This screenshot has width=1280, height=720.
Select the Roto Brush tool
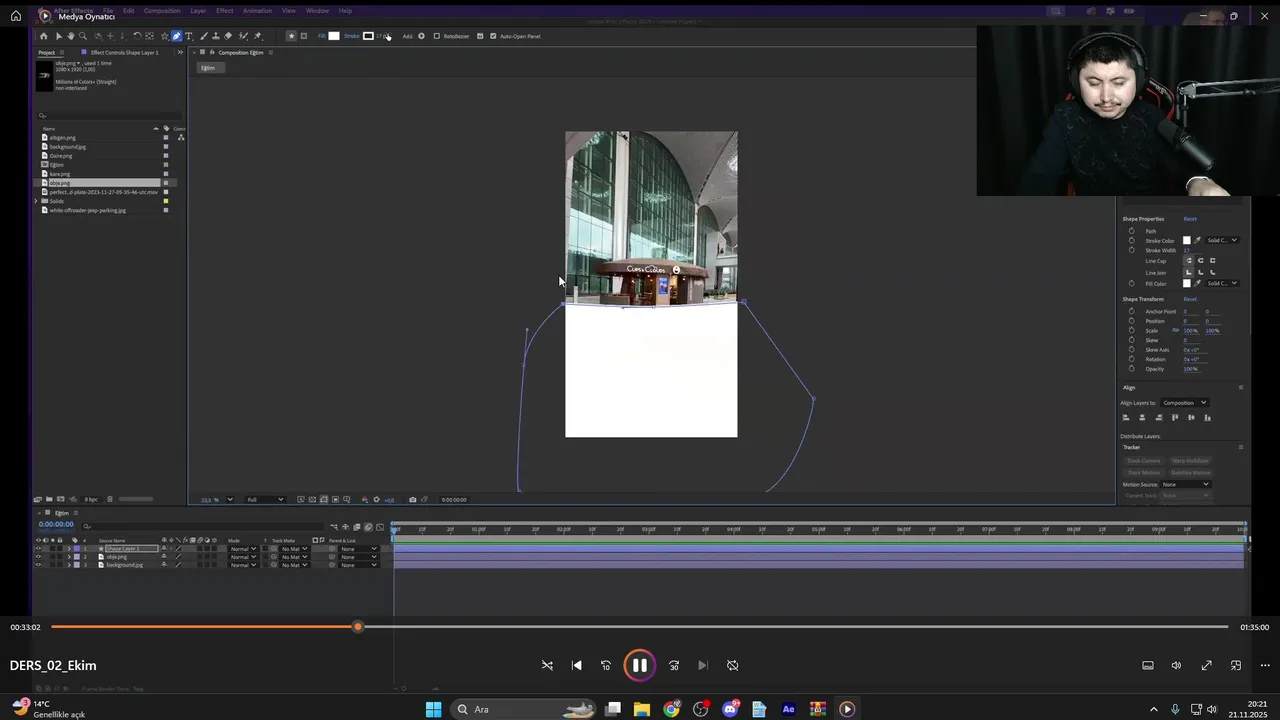coord(243,36)
